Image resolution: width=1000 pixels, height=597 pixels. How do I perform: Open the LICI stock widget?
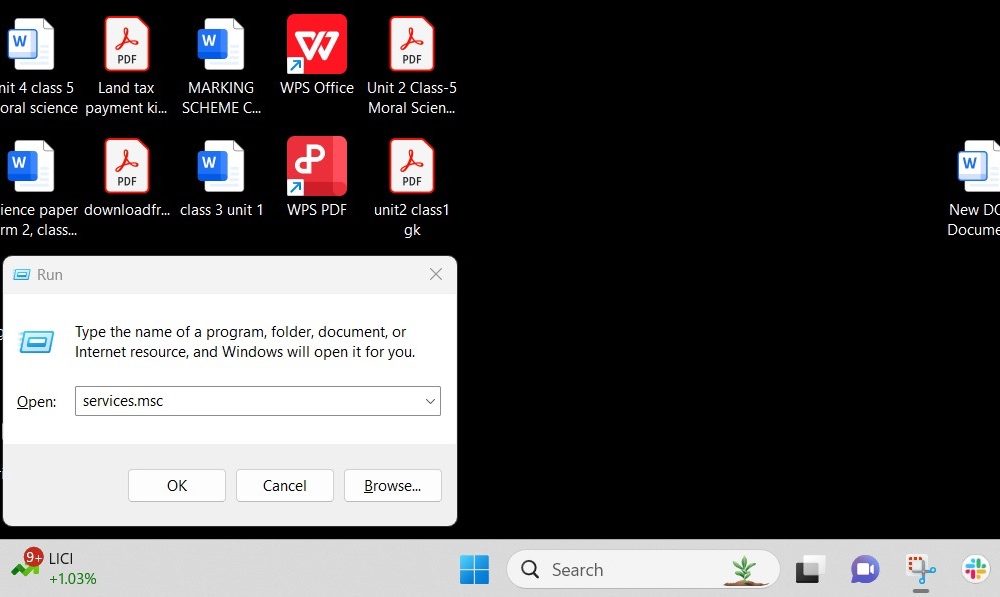55,568
